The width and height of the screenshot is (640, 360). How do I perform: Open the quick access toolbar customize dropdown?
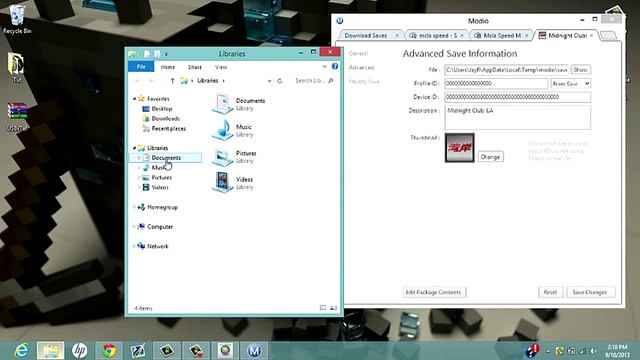pyautogui.click(x=166, y=54)
